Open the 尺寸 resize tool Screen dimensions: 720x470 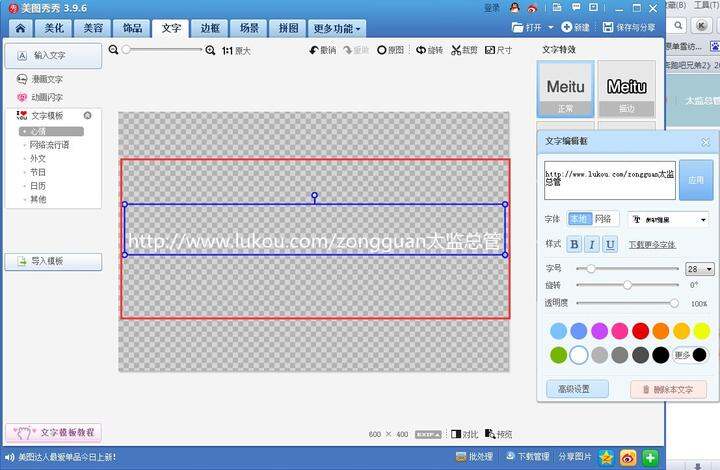click(x=498, y=50)
